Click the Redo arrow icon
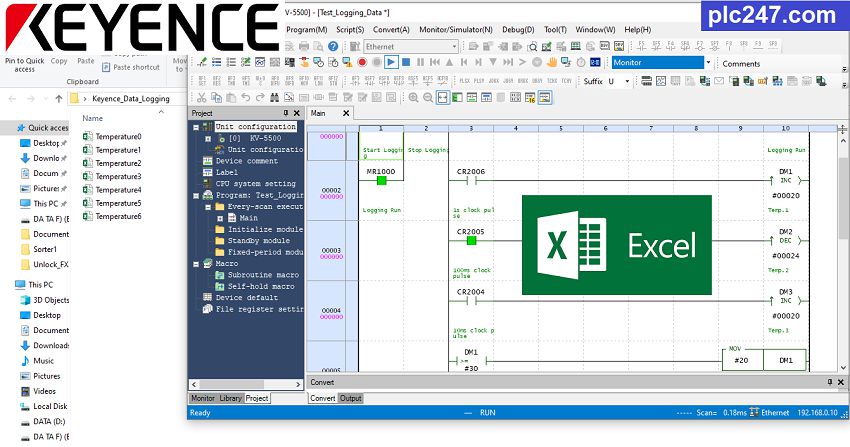Viewport: 850px width, 447px height. (x=260, y=98)
